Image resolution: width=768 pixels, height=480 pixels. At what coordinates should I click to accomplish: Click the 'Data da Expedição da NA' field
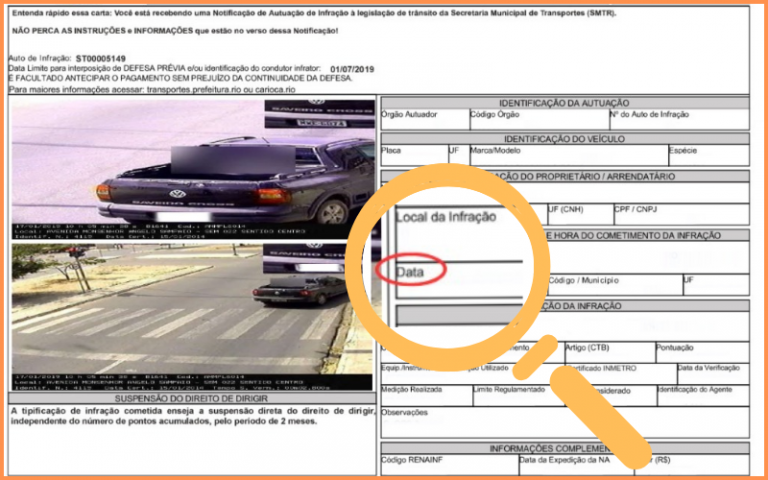(x=576, y=465)
